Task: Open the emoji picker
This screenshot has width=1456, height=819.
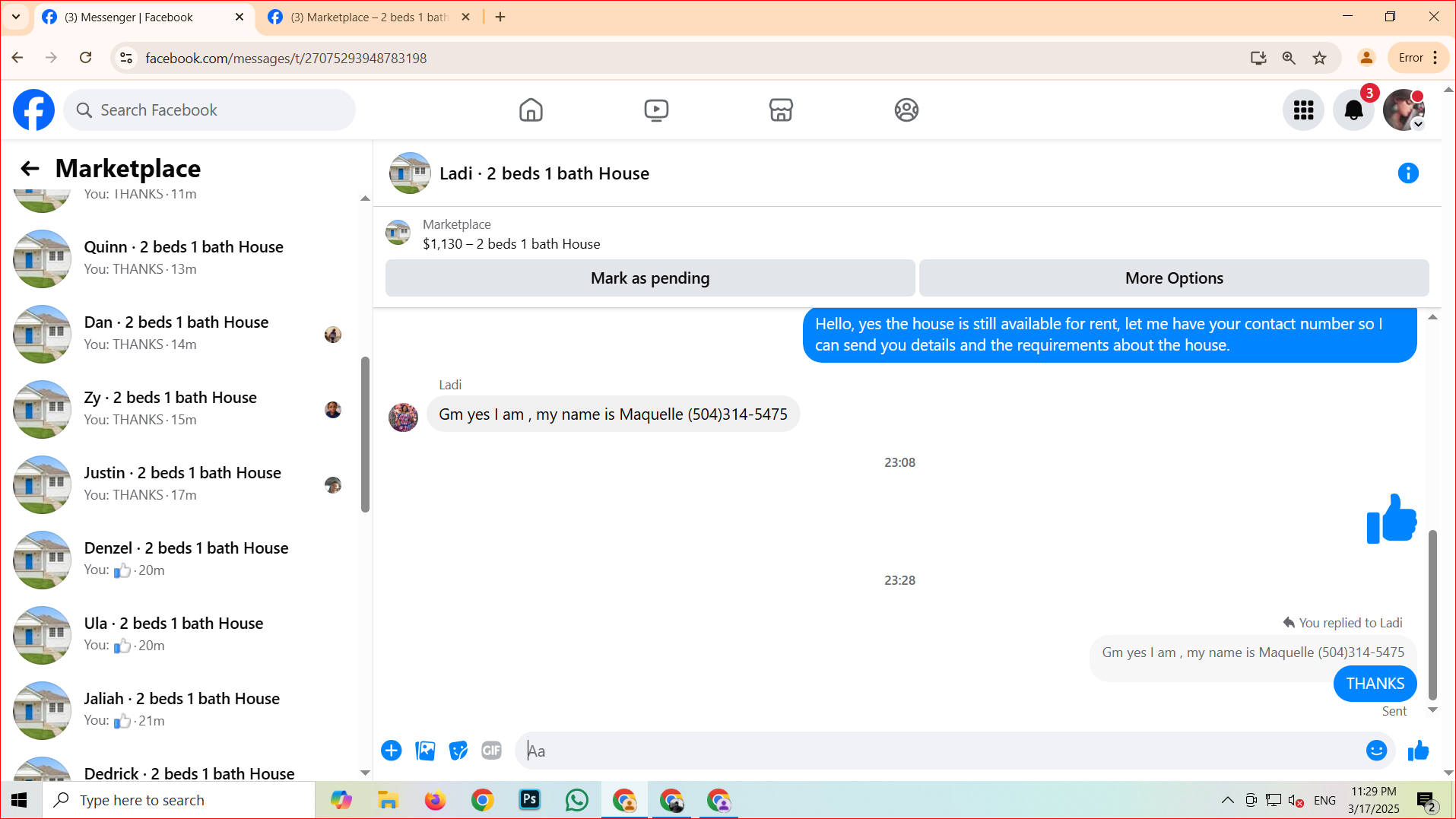Action: pos(1376,751)
